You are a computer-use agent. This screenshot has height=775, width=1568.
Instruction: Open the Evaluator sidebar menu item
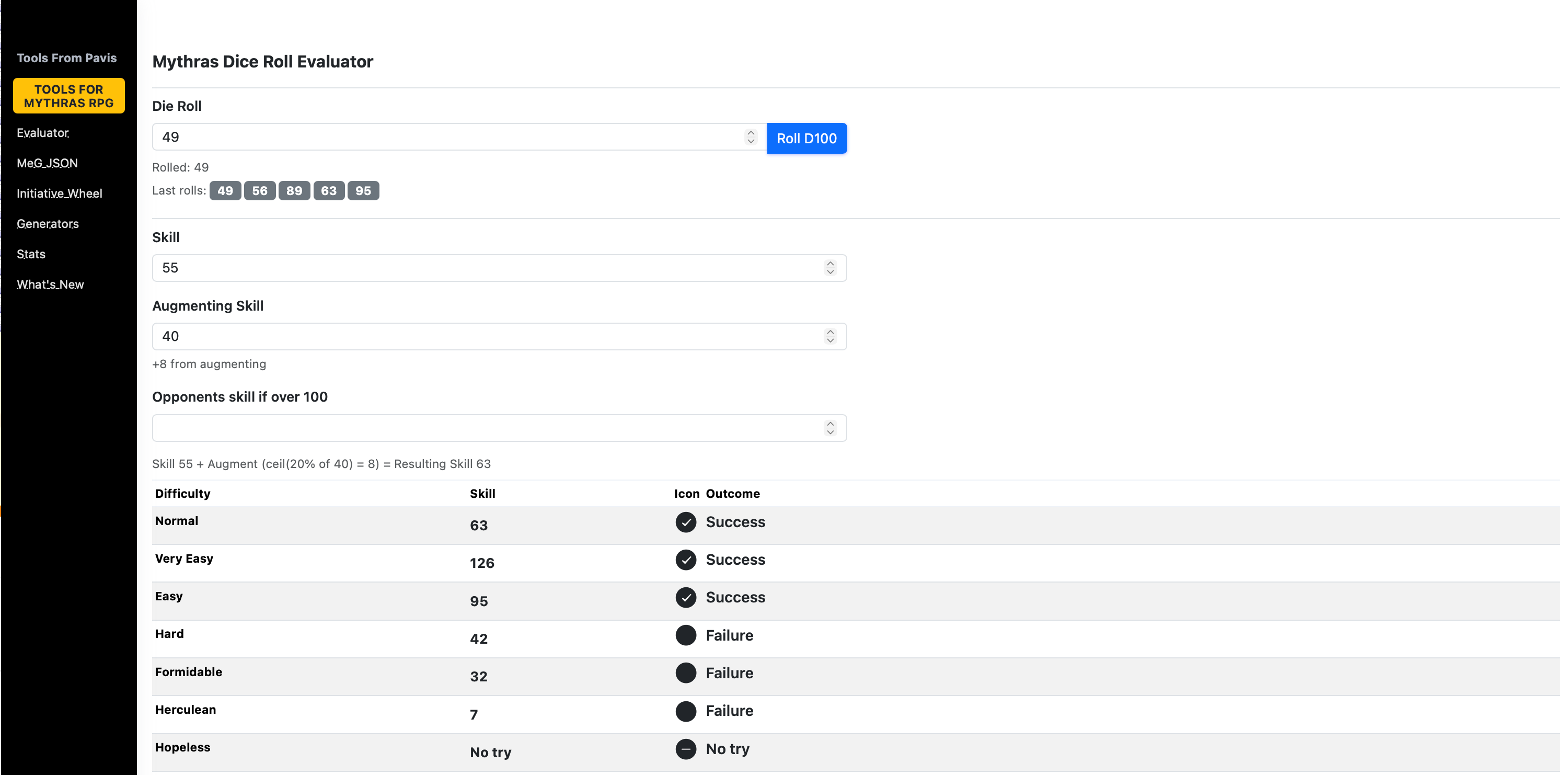tap(43, 133)
